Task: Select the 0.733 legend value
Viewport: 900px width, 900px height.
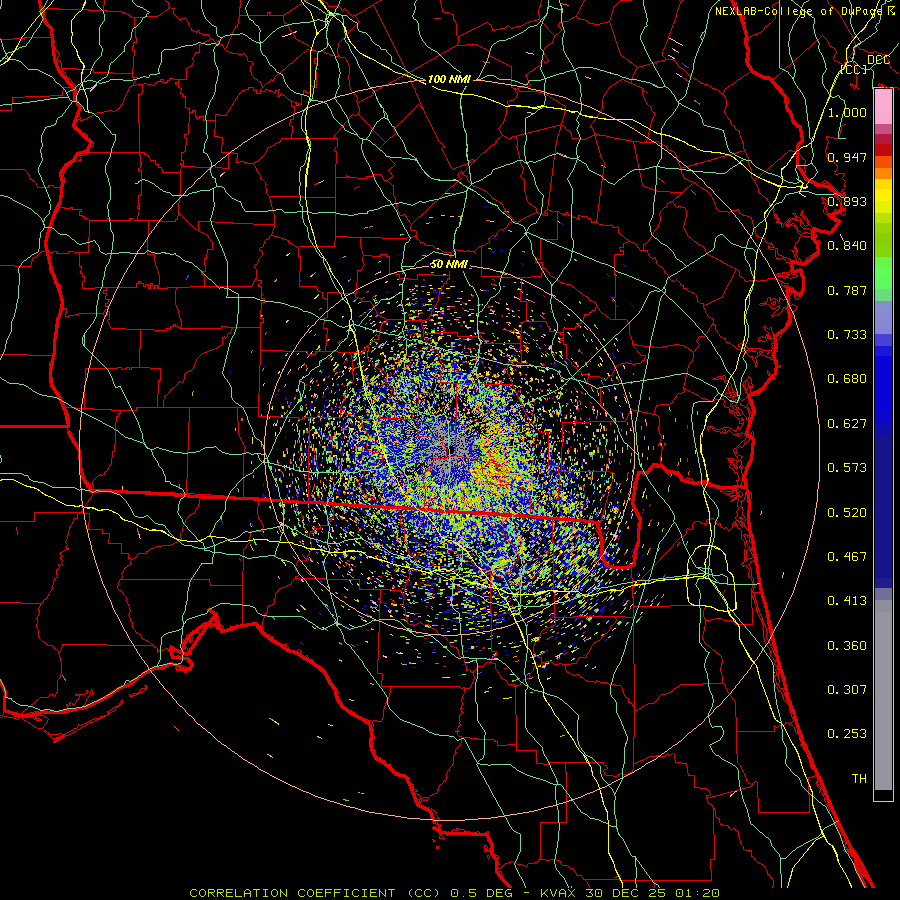Action: coord(847,335)
